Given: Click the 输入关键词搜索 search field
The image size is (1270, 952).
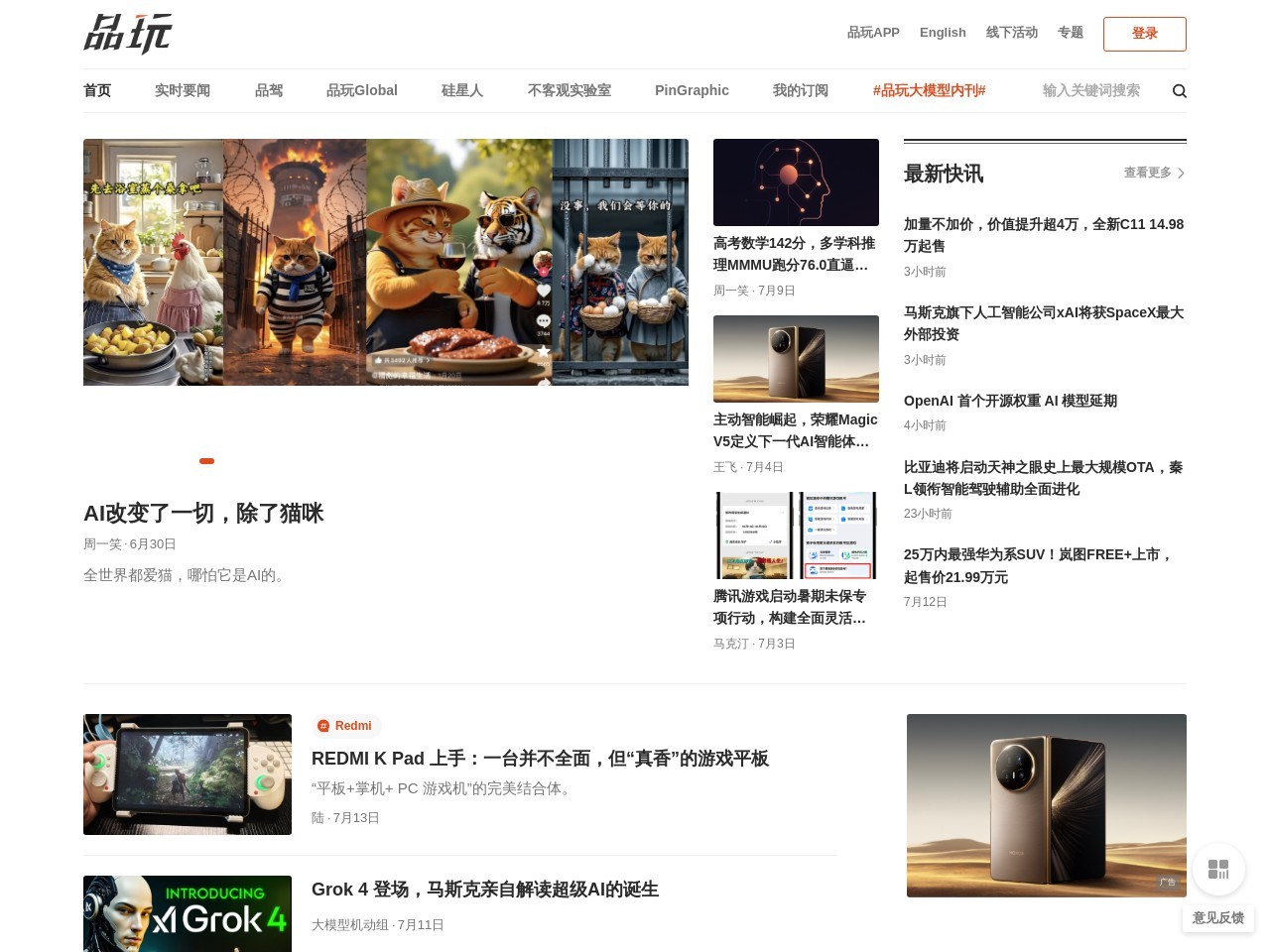Looking at the screenshot, I should (x=1091, y=90).
